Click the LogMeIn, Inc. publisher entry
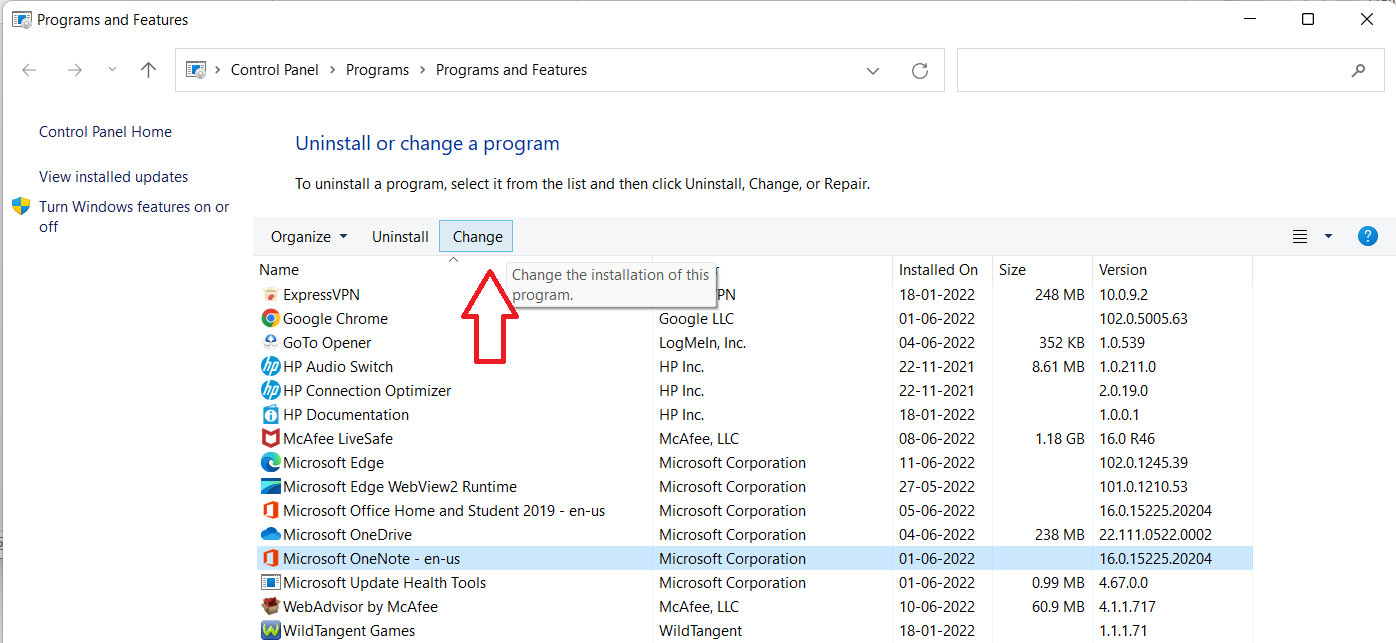 pyautogui.click(x=702, y=343)
